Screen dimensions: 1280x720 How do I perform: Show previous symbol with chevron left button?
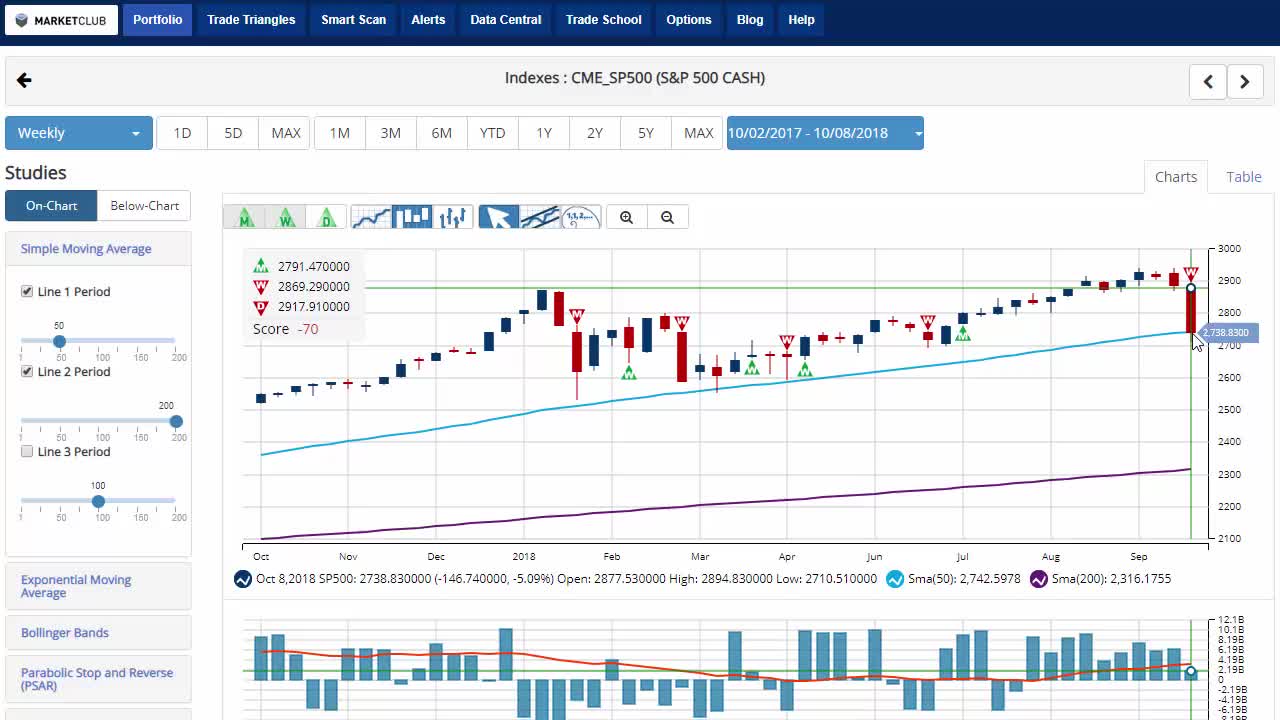(x=1208, y=82)
